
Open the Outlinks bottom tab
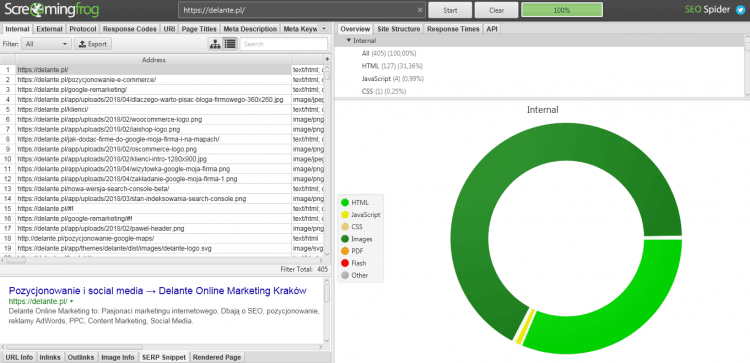click(81, 357)
